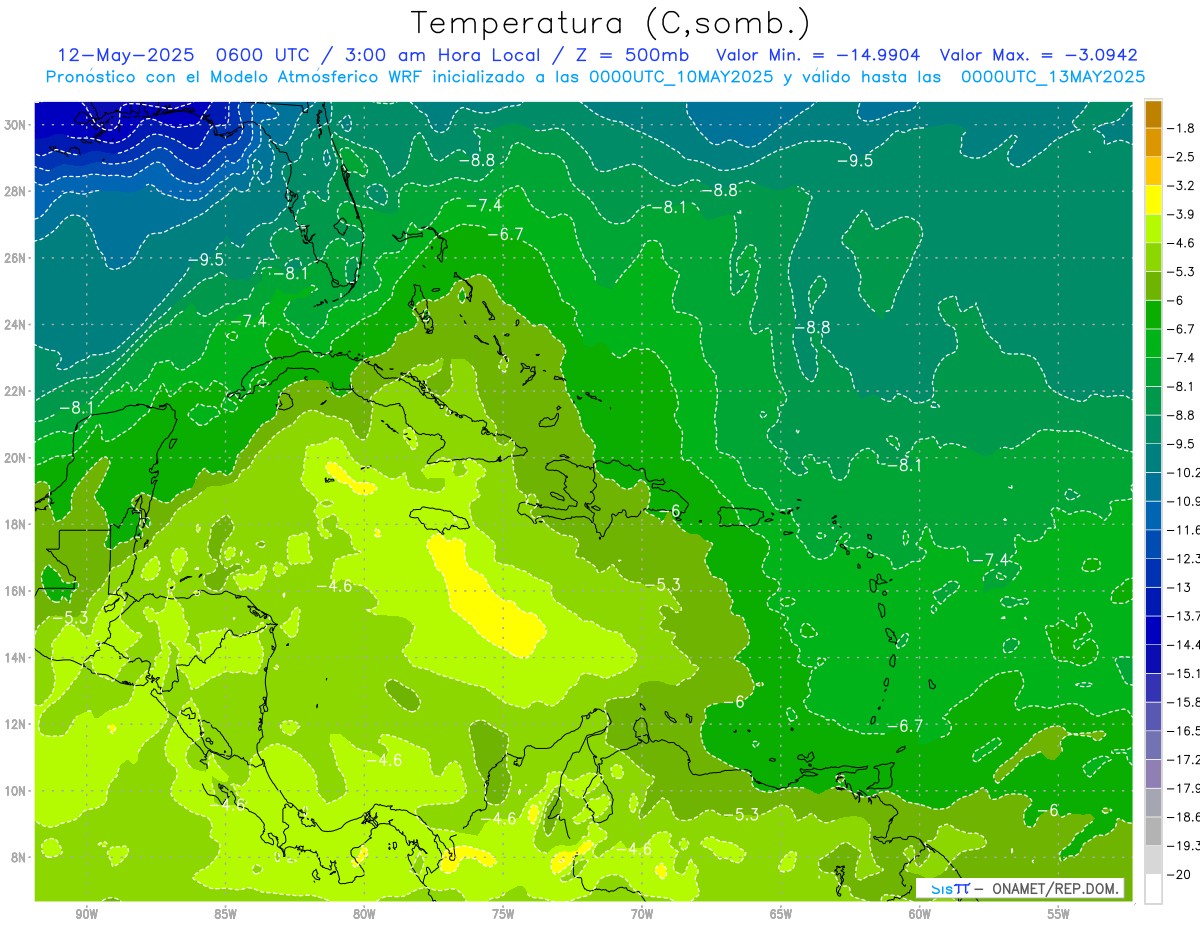
Task: Click the 12N latitude axis label
Action: point(17,724)
